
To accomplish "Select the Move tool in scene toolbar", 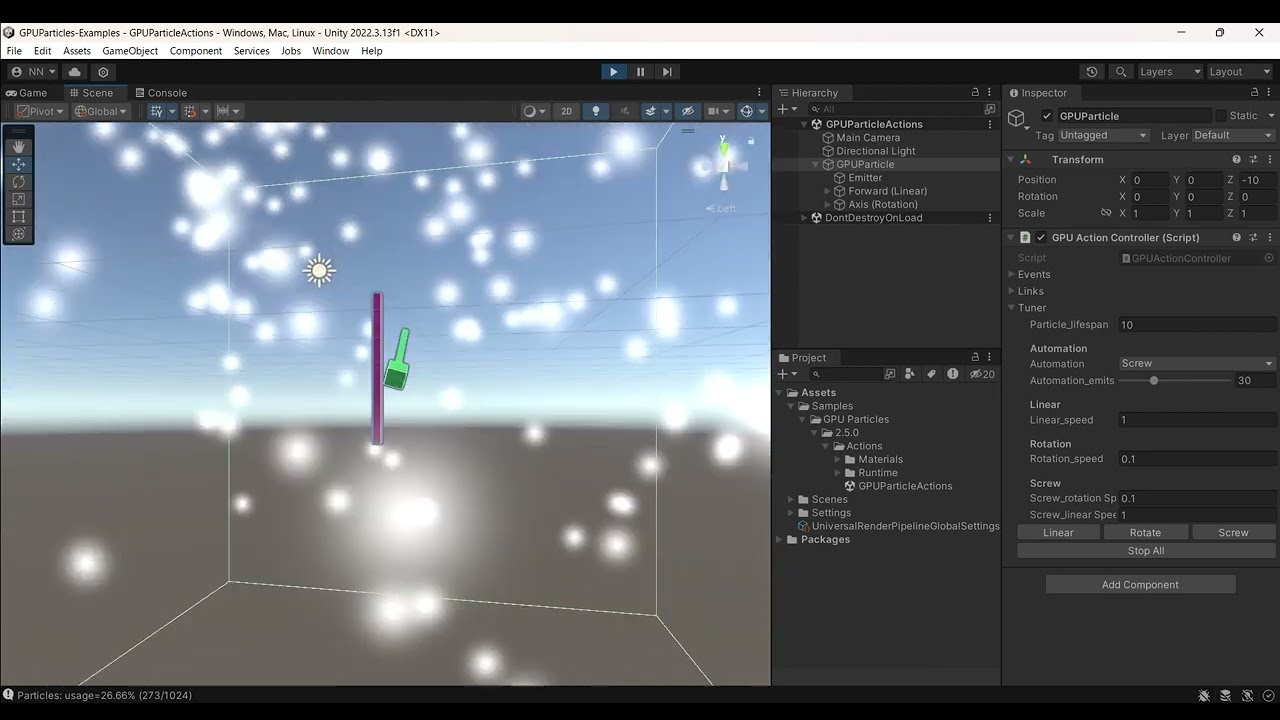I will click(x=18, y=164).
